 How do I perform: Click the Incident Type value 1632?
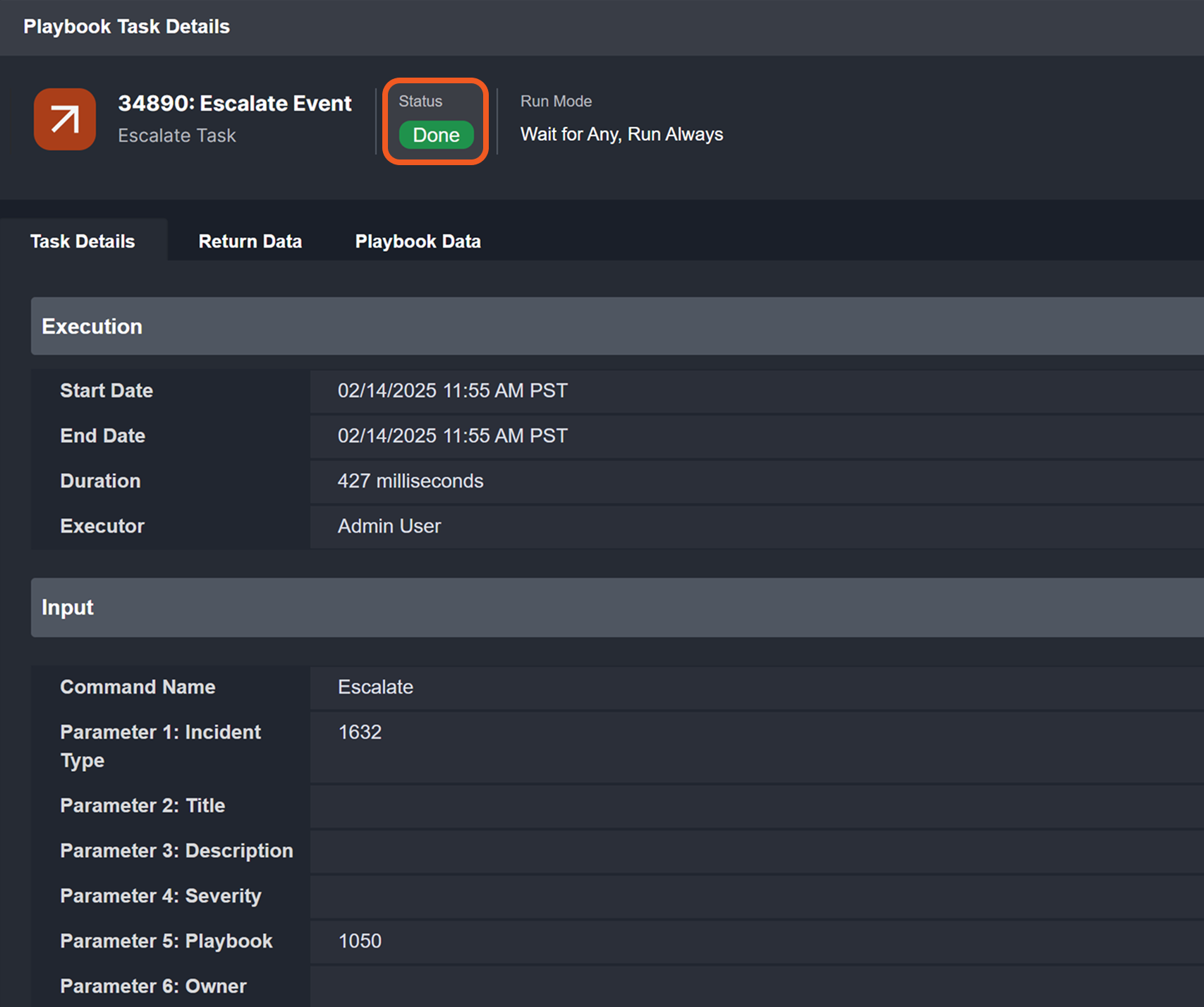coord(360,732)
